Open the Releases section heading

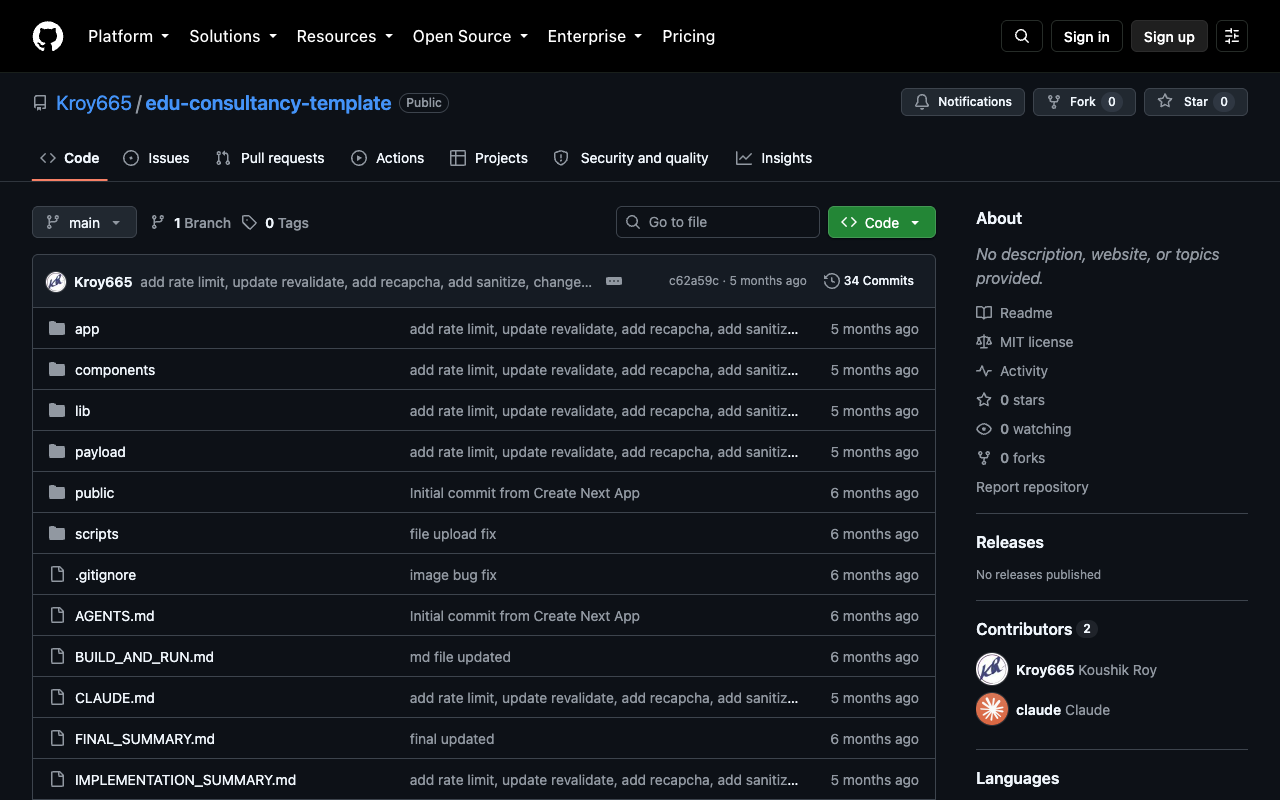(x=1010, y=542)
